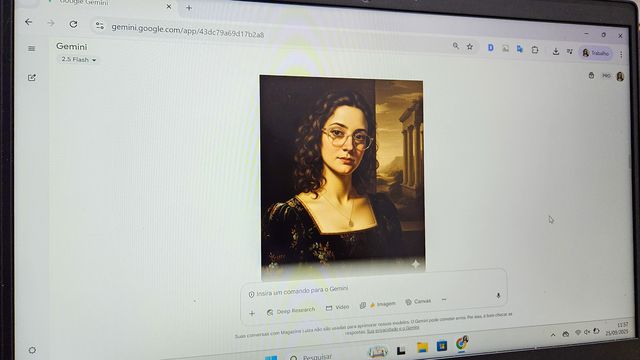Click the PRO badge
Screen dimensions: 640x360
(x=606, y=76)
